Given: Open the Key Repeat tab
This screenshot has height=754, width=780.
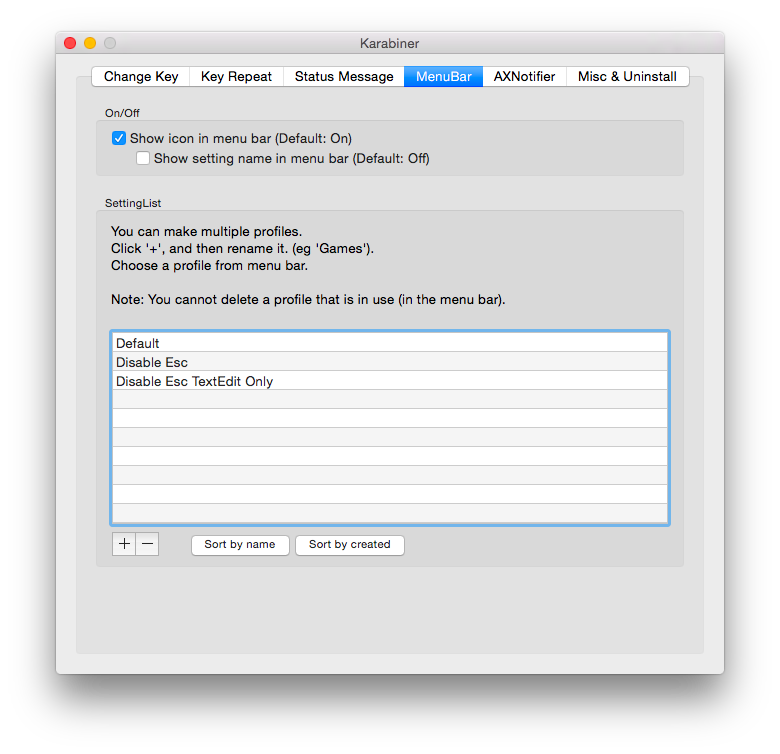Looking at the screenshot, I should click(236, 77).
